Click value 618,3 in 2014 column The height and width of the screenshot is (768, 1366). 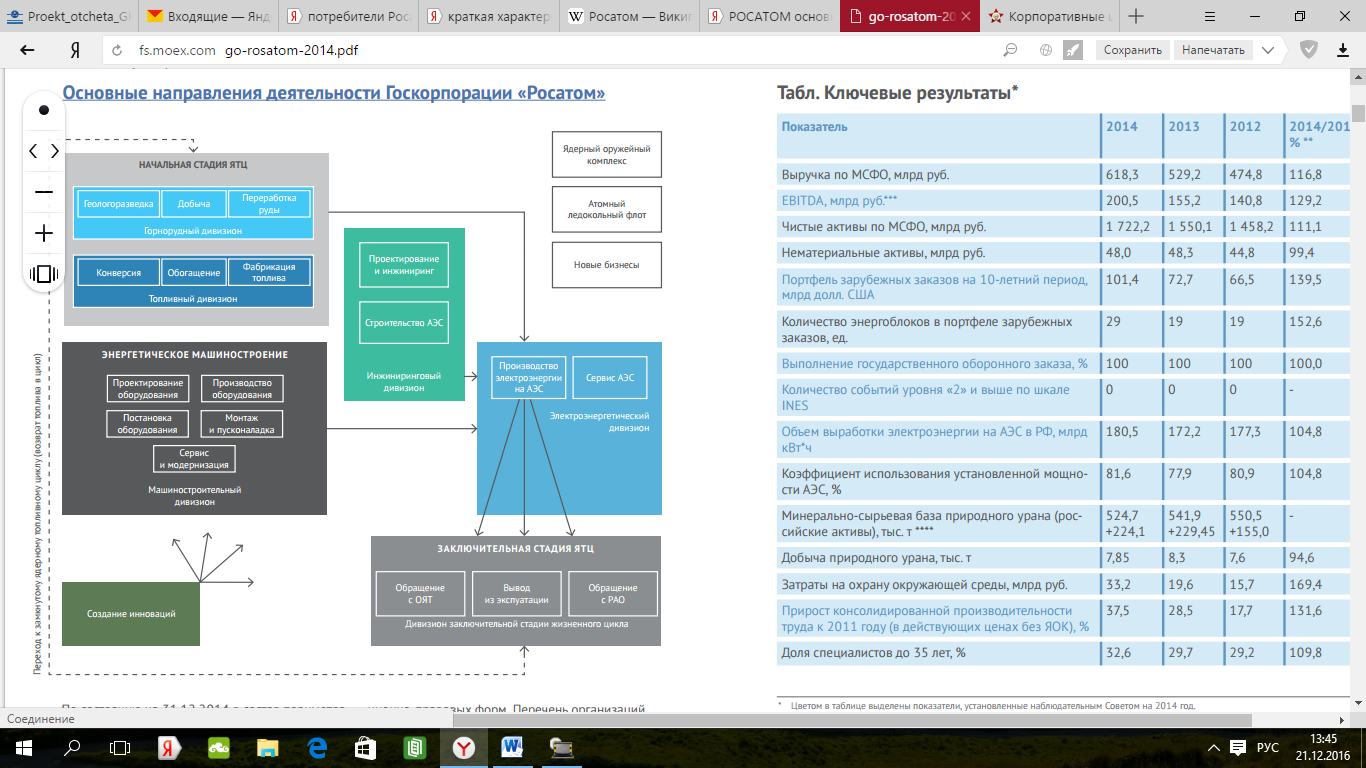(x=1122, y=174)
